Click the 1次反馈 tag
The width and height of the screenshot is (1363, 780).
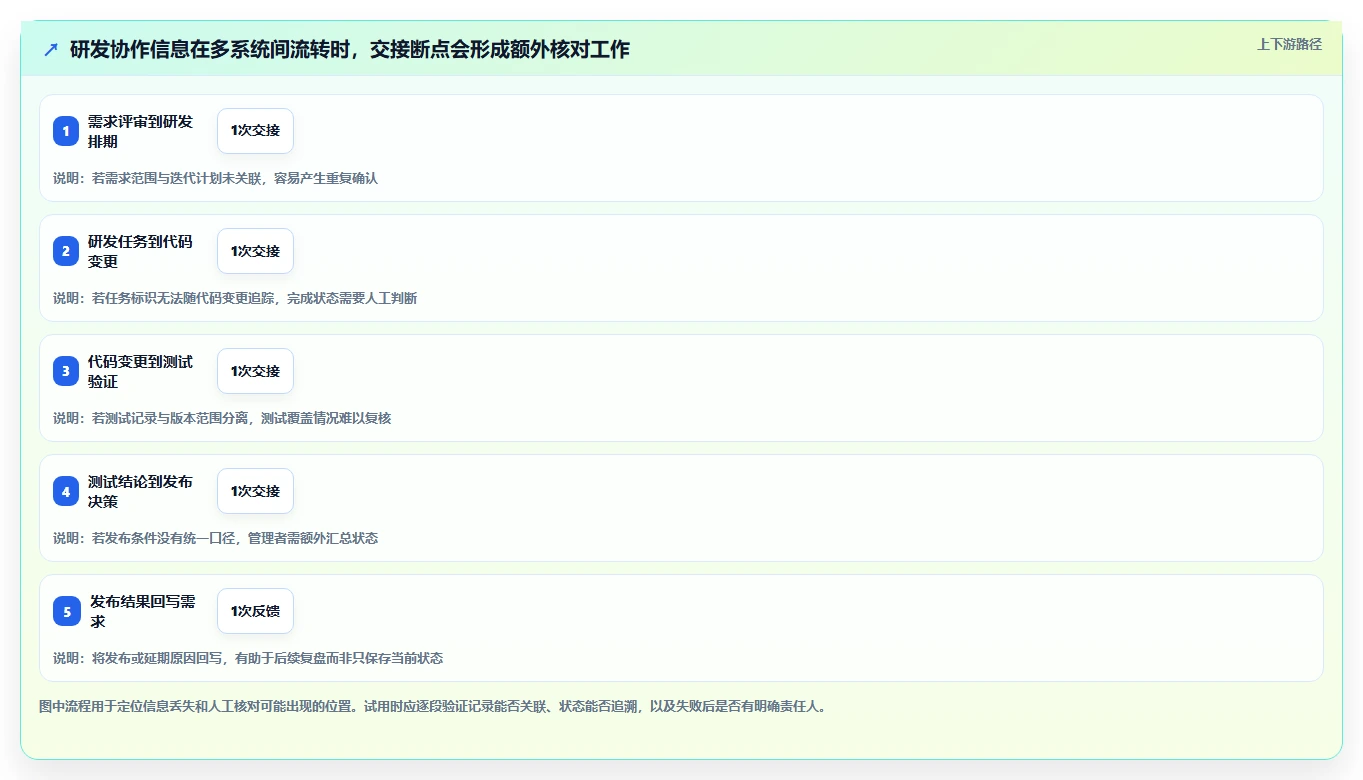[x=255, y=611]
